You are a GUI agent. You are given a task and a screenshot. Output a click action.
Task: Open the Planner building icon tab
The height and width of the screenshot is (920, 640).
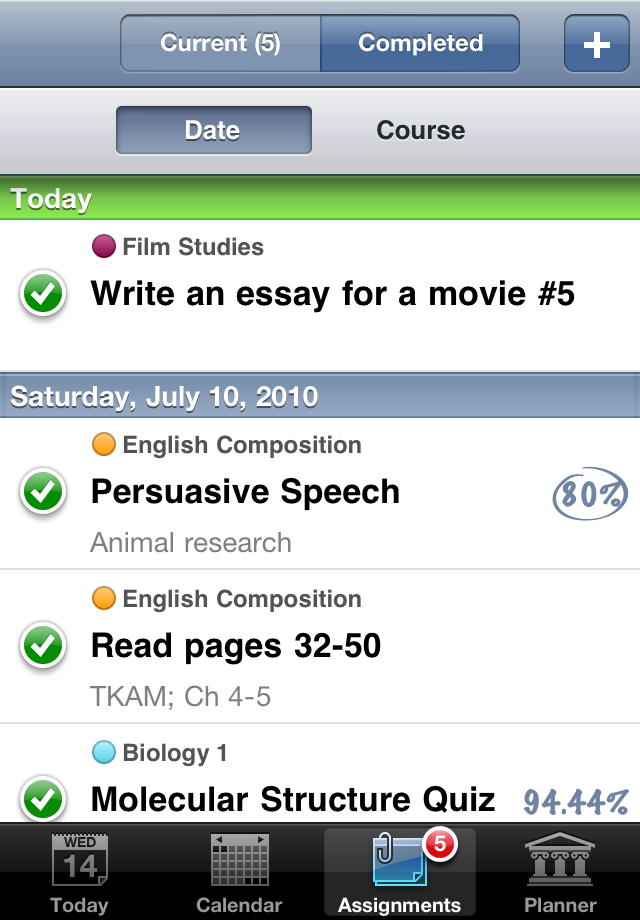pyautogui.click(x=560, y=874)
